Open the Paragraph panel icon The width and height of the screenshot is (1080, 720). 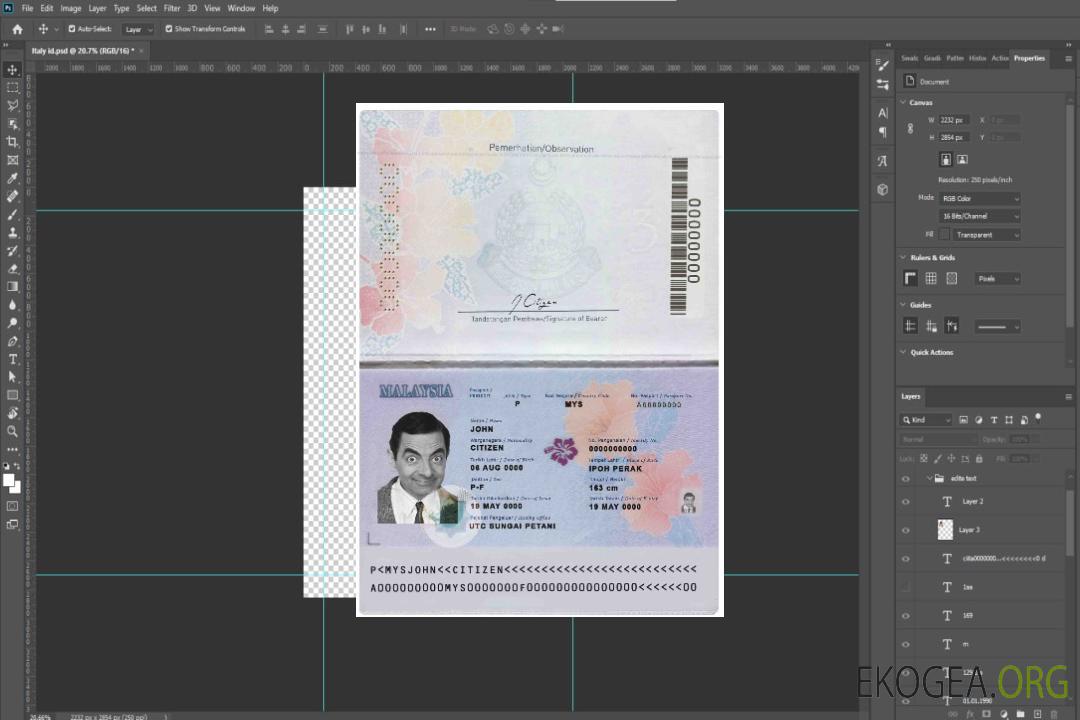coord(882,132)
